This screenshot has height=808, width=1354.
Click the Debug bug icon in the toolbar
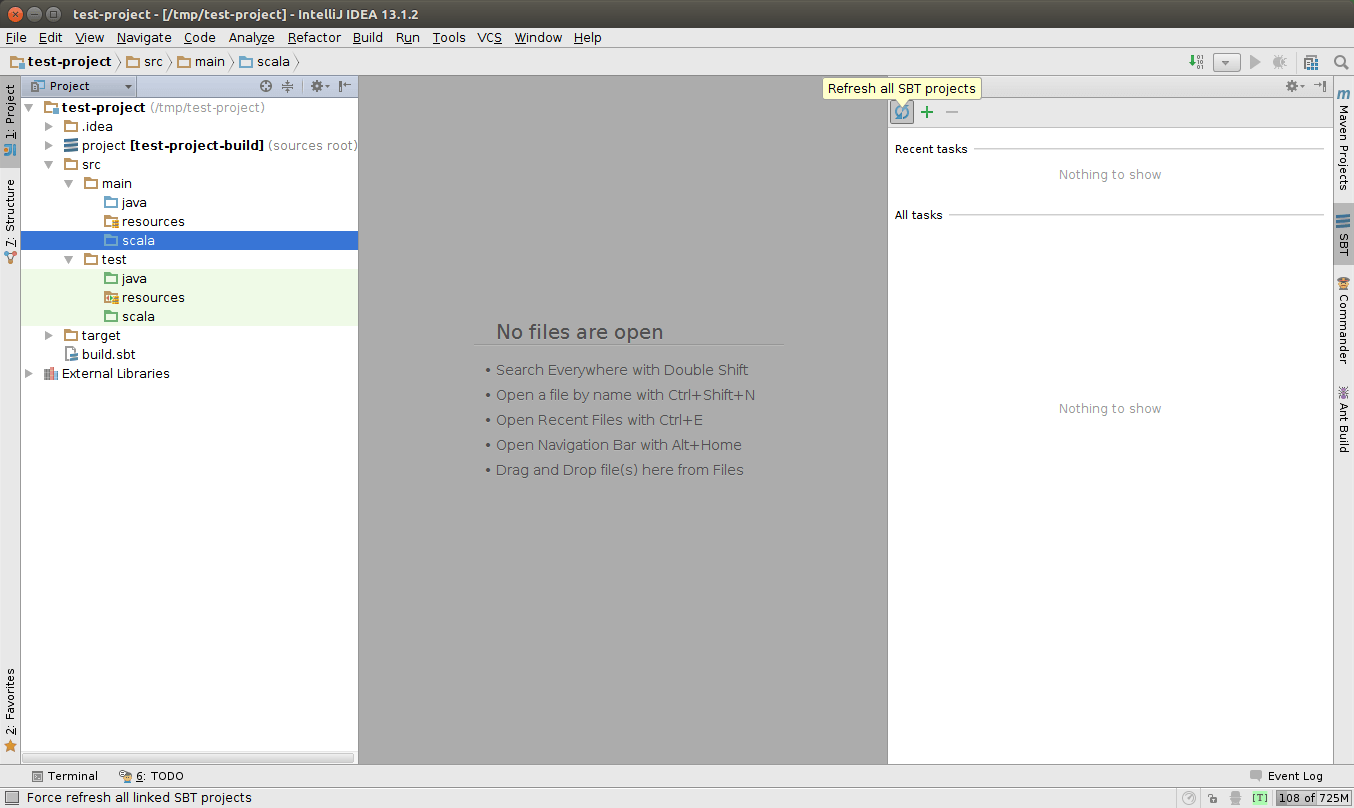coord(1280,62)
